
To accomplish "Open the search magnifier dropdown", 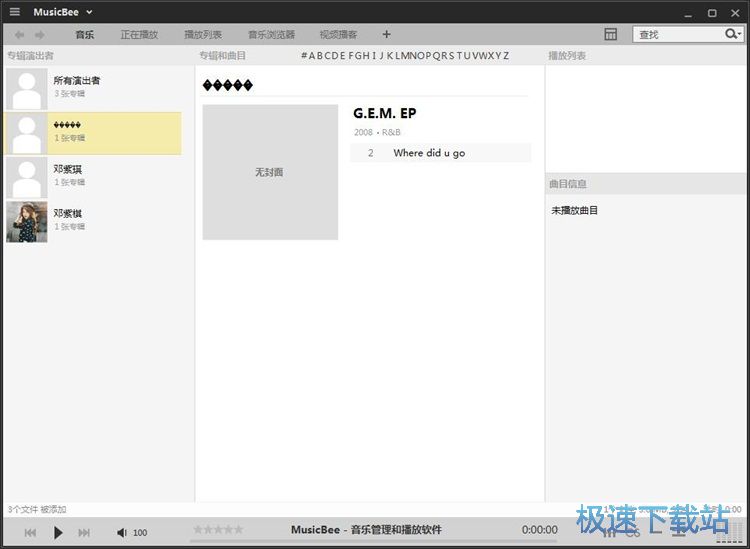I will click(x=733, y=34).
